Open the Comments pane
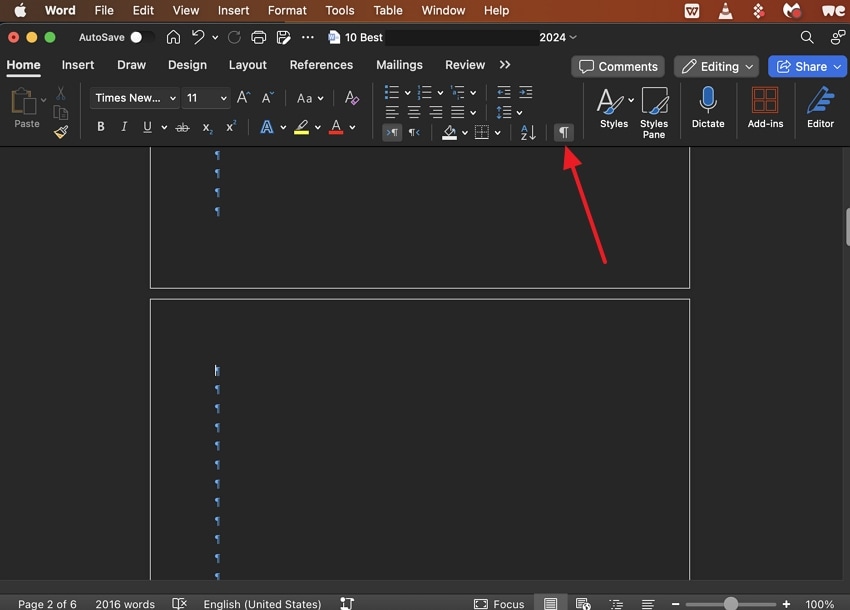Image resolution: width=850 pixels, height=610 pixels. pos(618,67)
